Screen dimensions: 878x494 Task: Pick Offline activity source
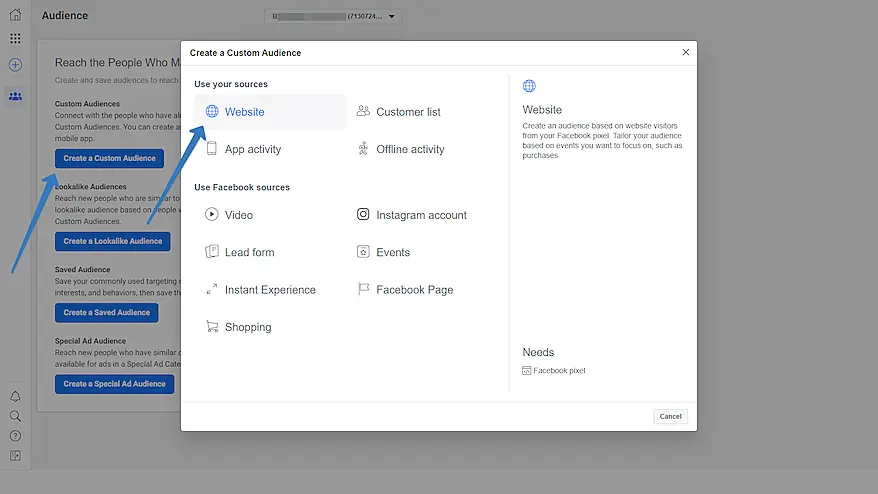410,149
